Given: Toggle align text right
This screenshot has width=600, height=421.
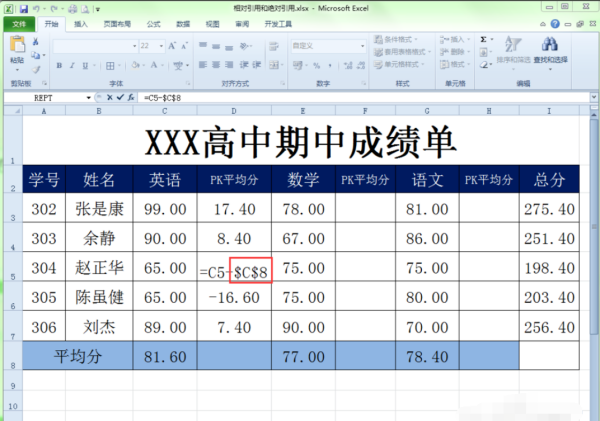Looking at the screenshot, I should 229,65.
